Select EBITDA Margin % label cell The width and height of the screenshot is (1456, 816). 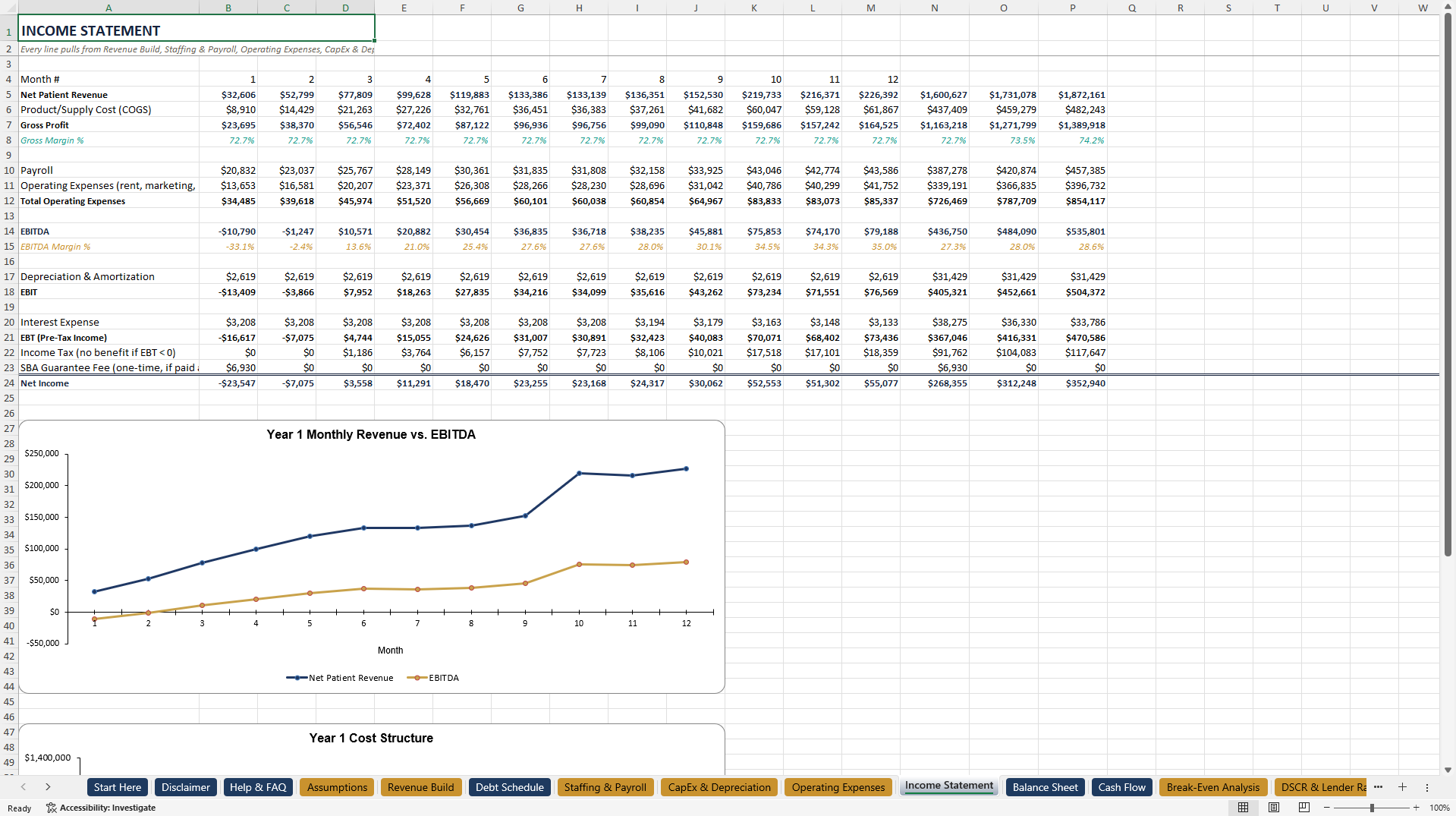tap(108, 246)
